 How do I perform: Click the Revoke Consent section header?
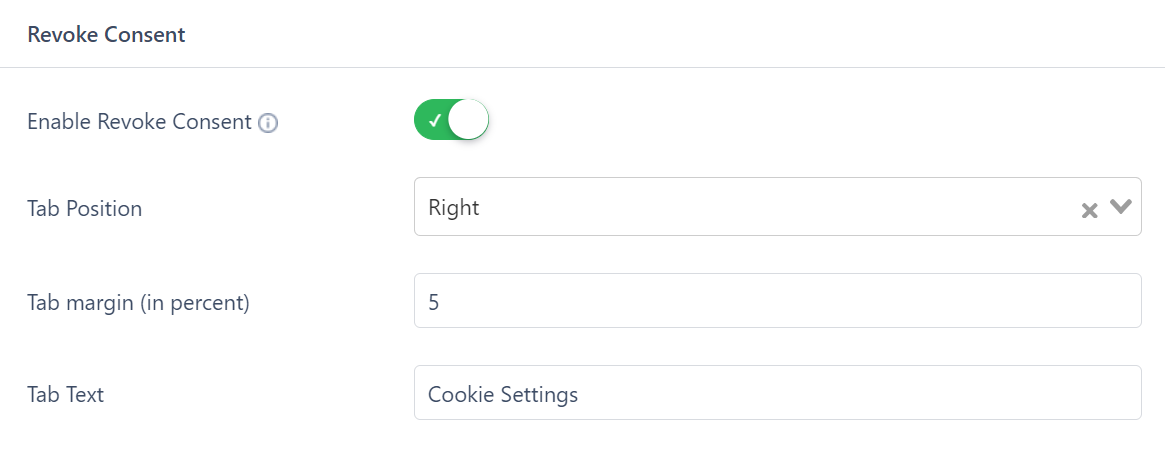(x=106, y=34)
